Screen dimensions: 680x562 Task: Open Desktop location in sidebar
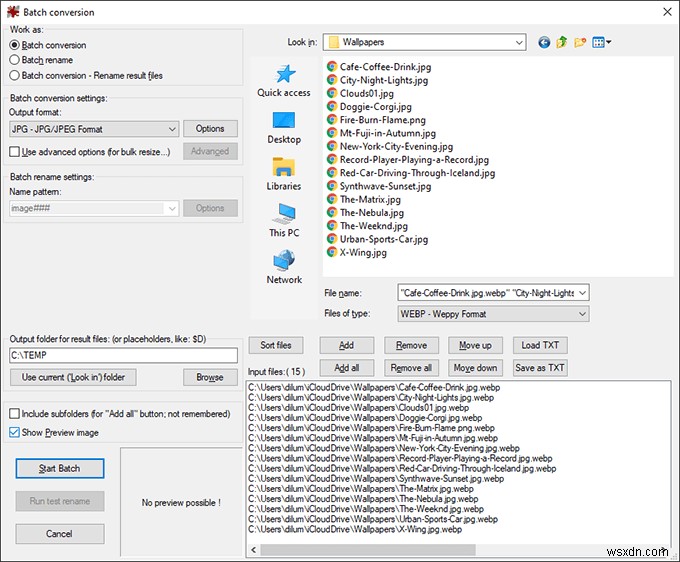click(284, 128)
